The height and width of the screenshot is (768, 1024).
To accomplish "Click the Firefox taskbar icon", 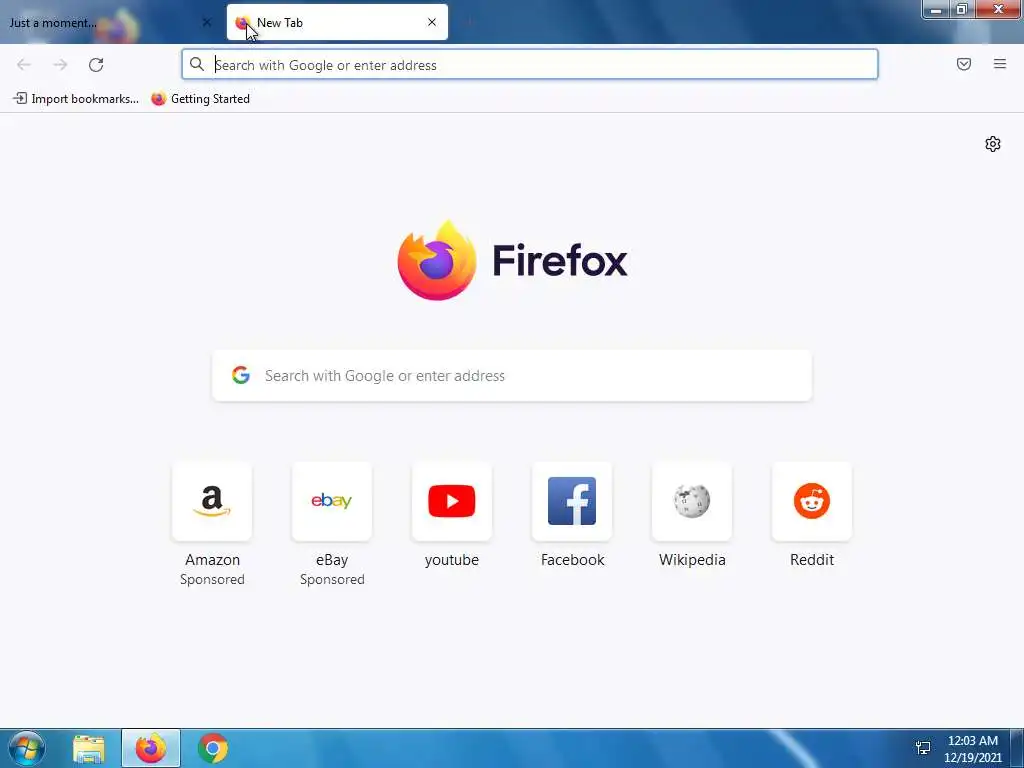I will coord(151,748).
